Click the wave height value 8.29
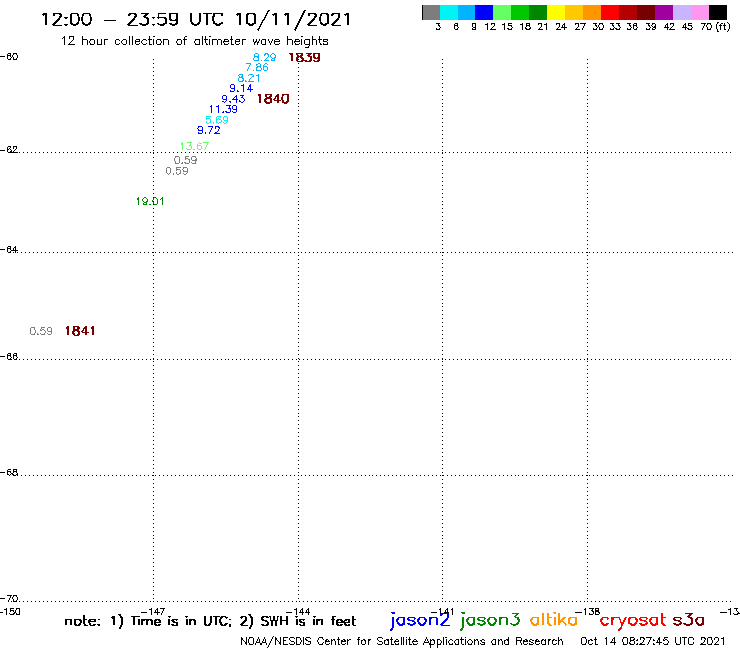This screenshot has height=650, width=740. [264, 57]
